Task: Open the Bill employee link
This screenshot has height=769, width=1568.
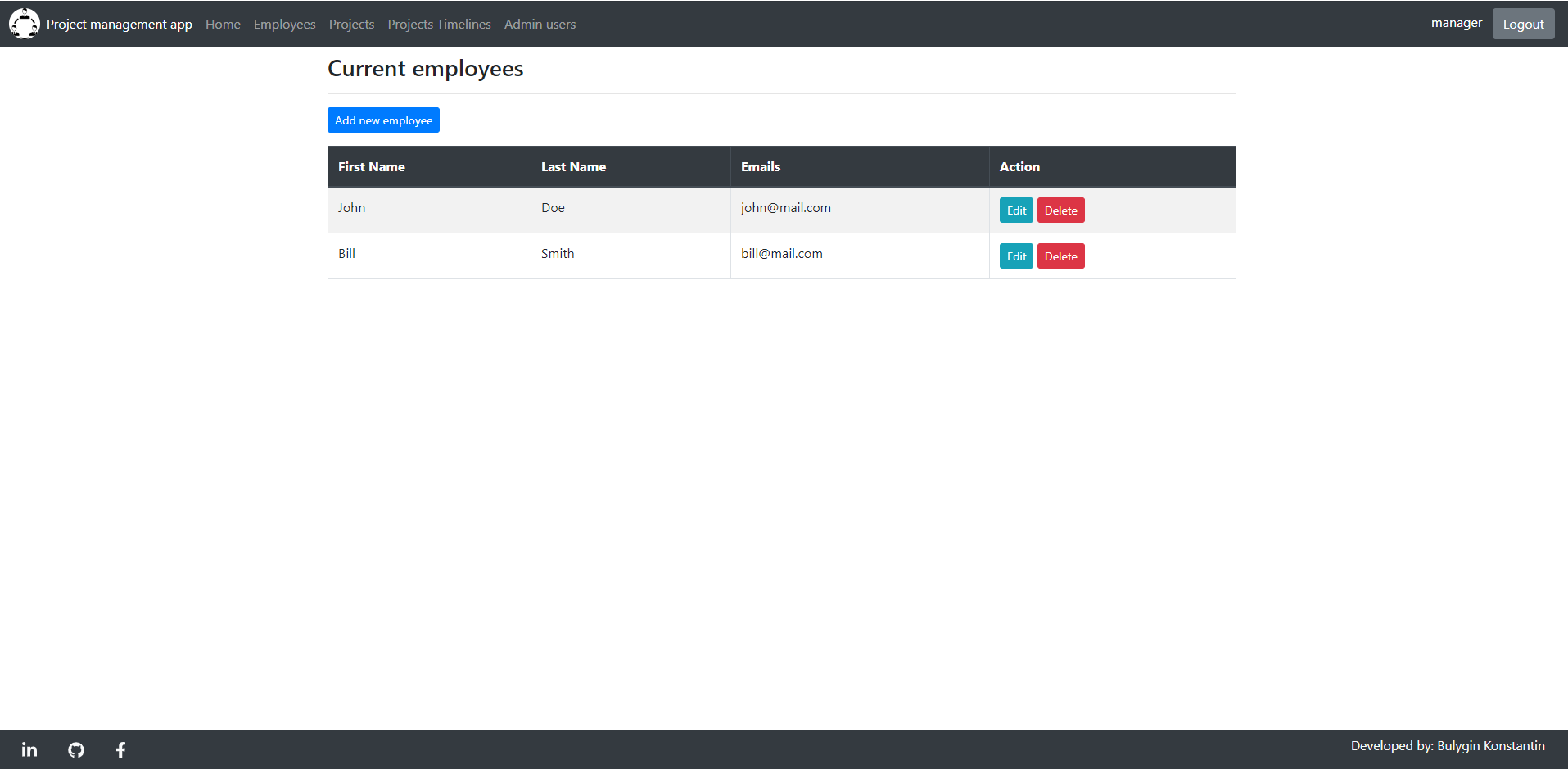Action: [x=346, y=253]
